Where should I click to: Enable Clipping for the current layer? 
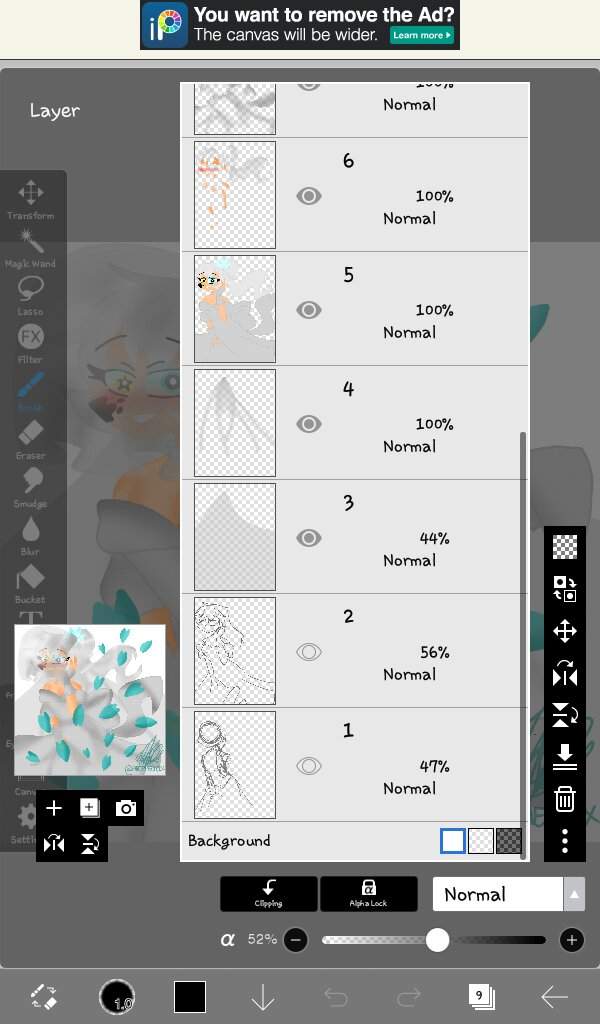(x=269, y=893)
